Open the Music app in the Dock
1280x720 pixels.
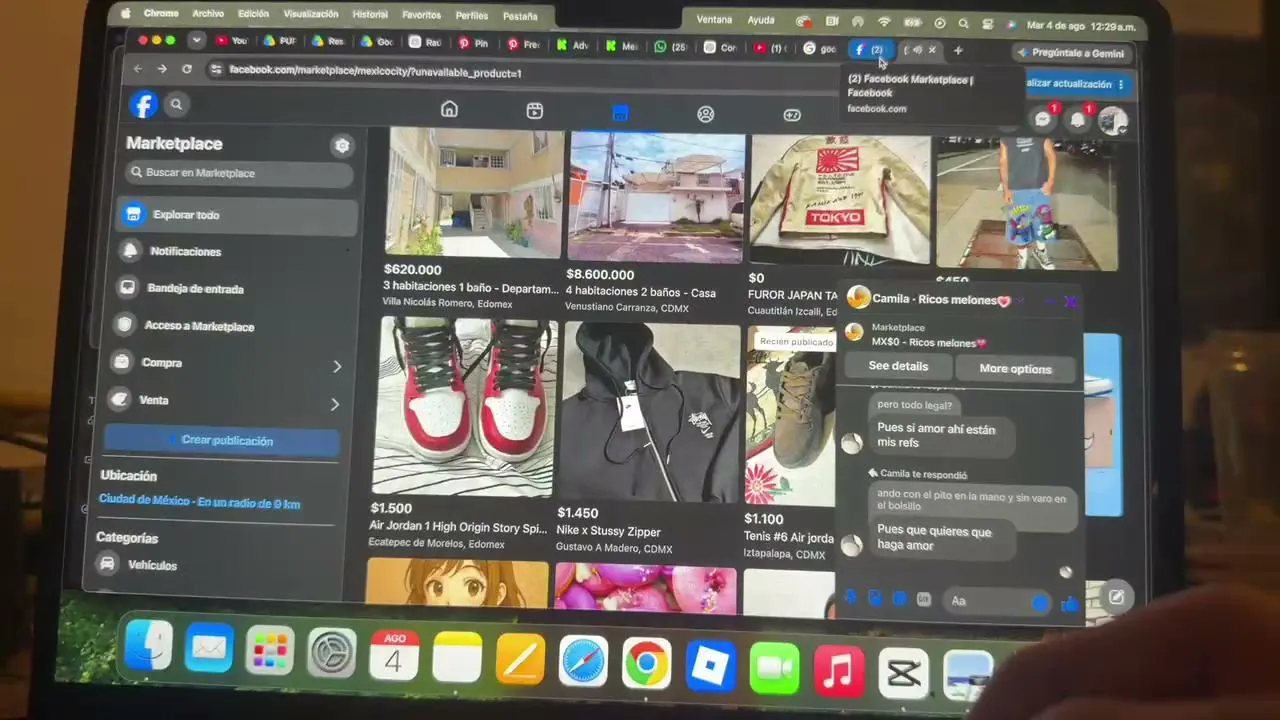click(839, 669)
